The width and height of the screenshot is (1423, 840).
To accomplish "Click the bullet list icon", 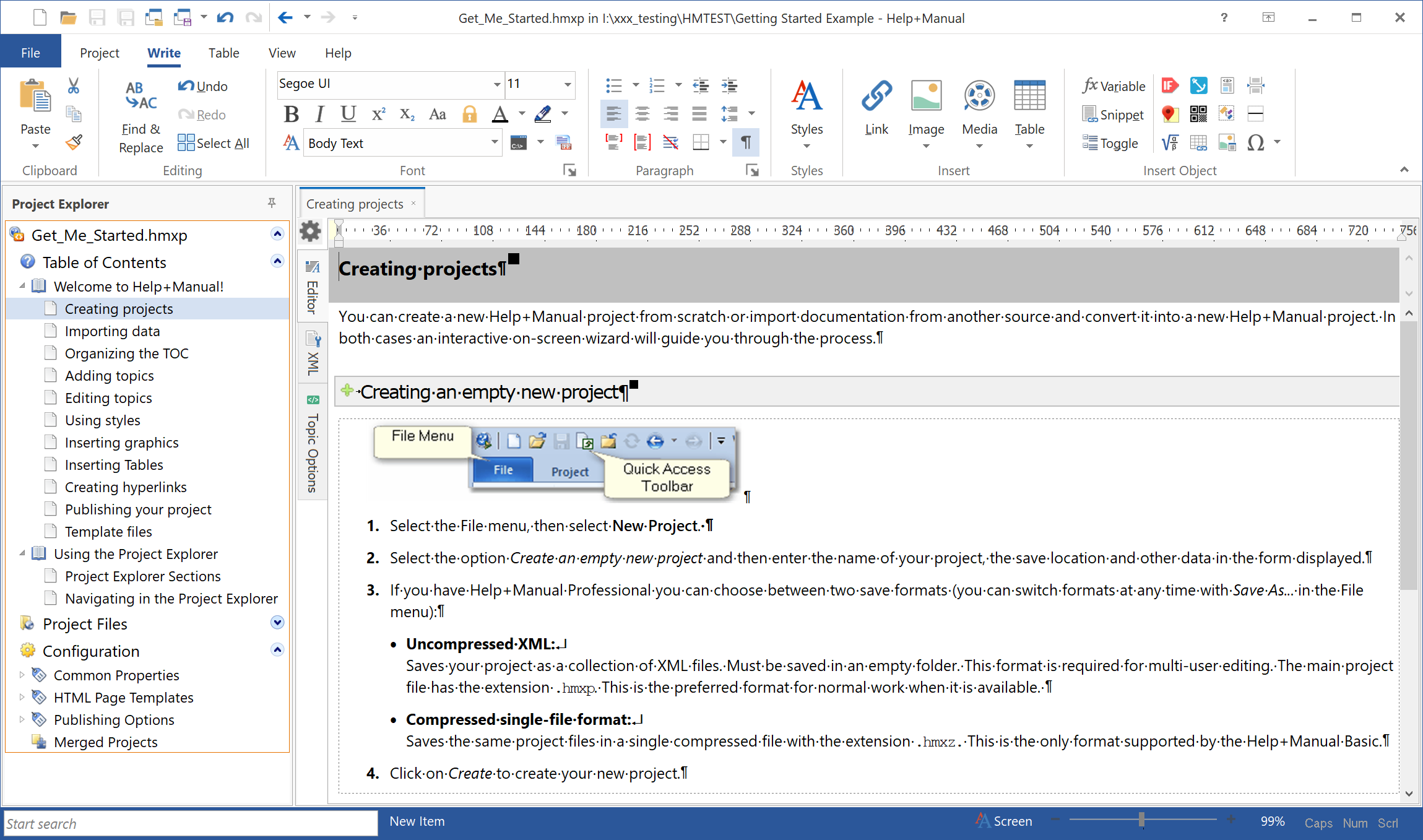I will pyautogui.click(x=614, y=85).
